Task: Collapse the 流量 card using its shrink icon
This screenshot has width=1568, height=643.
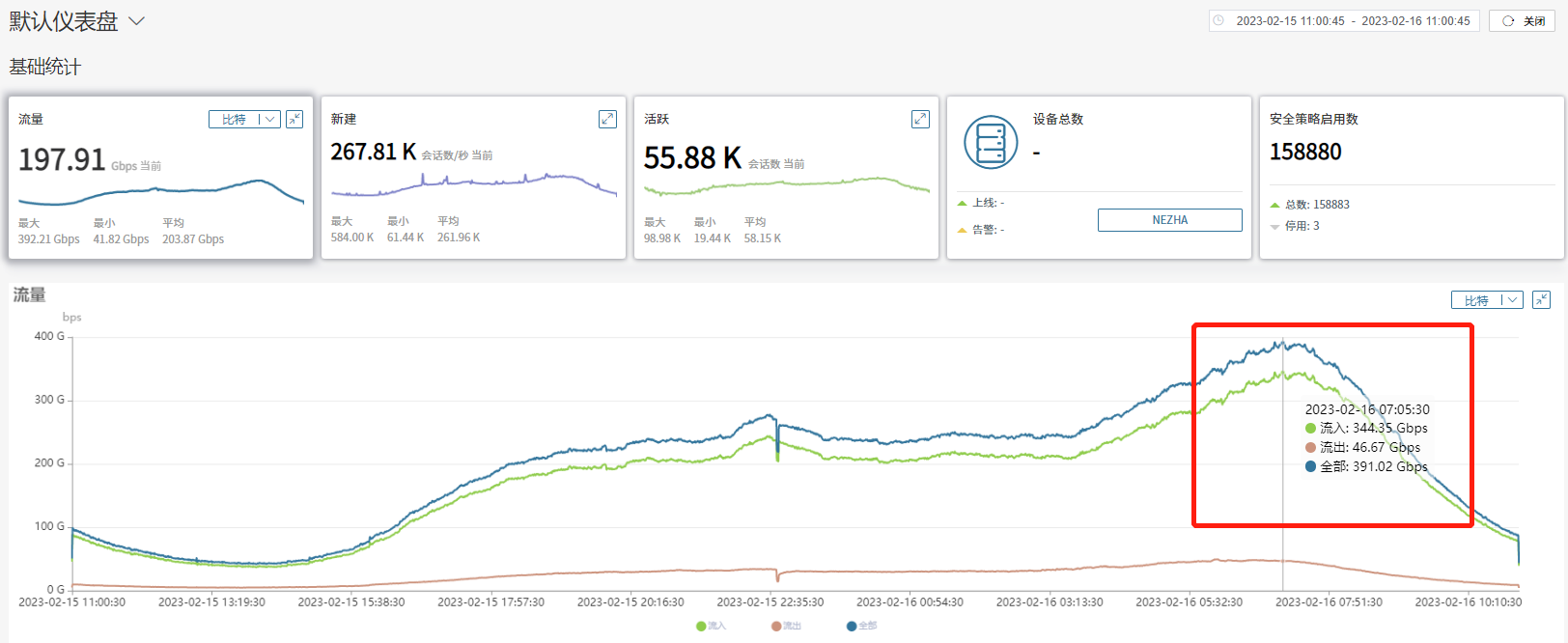Action: pyautogui.click(x=294, y=119)
